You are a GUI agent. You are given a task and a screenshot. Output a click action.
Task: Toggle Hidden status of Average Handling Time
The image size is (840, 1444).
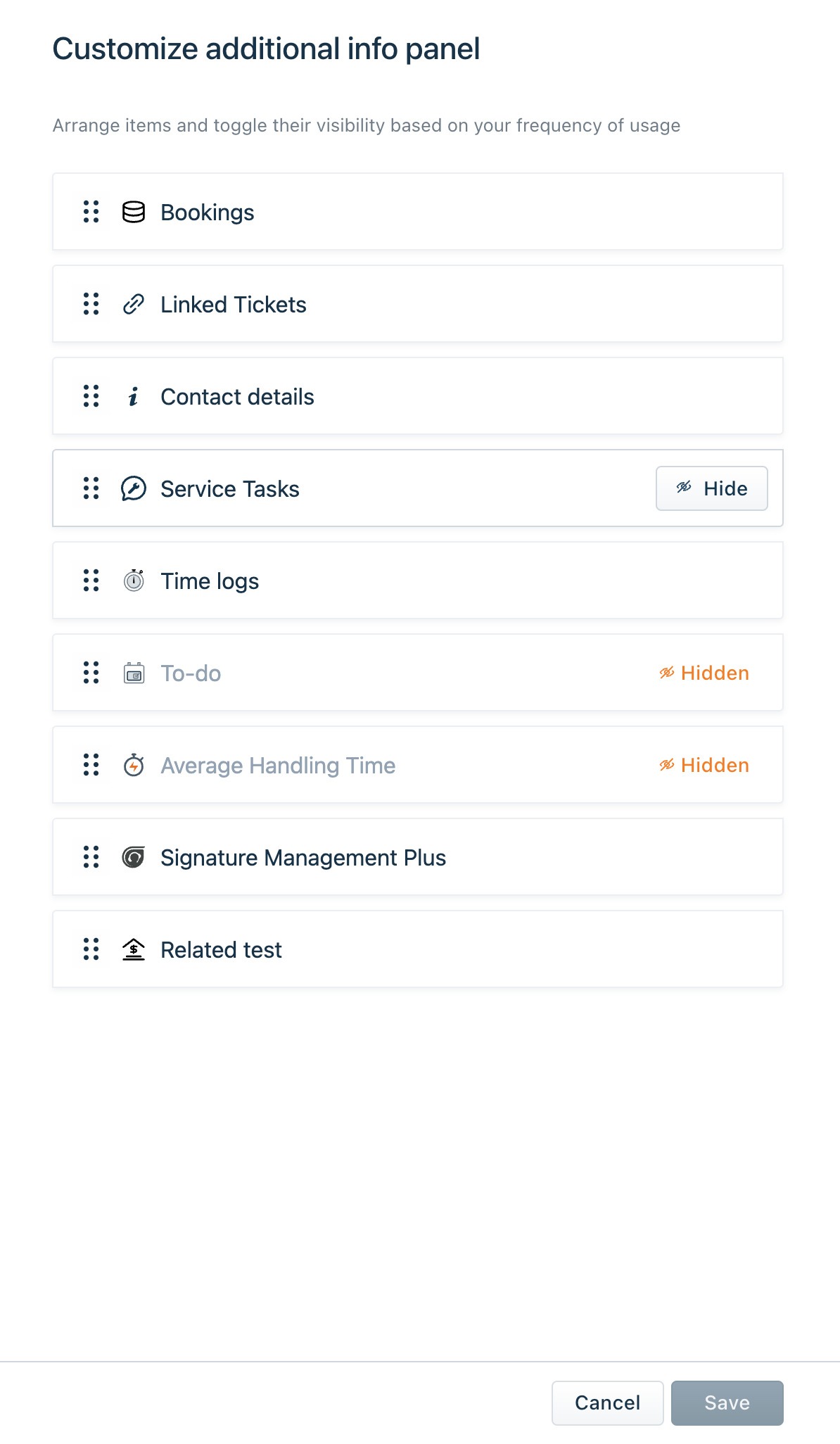tap(704, 765)
